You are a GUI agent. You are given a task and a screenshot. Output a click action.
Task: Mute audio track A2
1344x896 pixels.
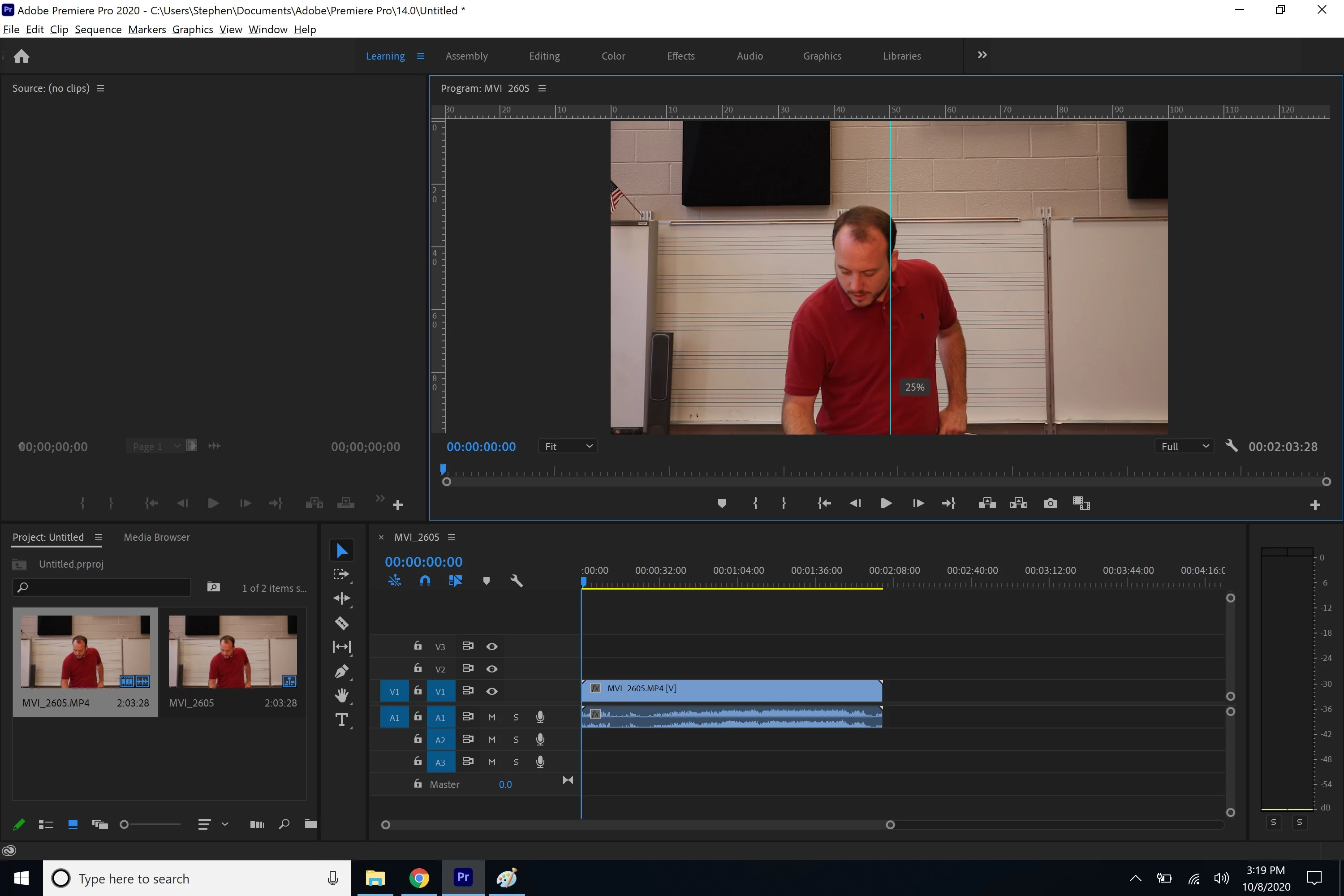tap(491, 740)
